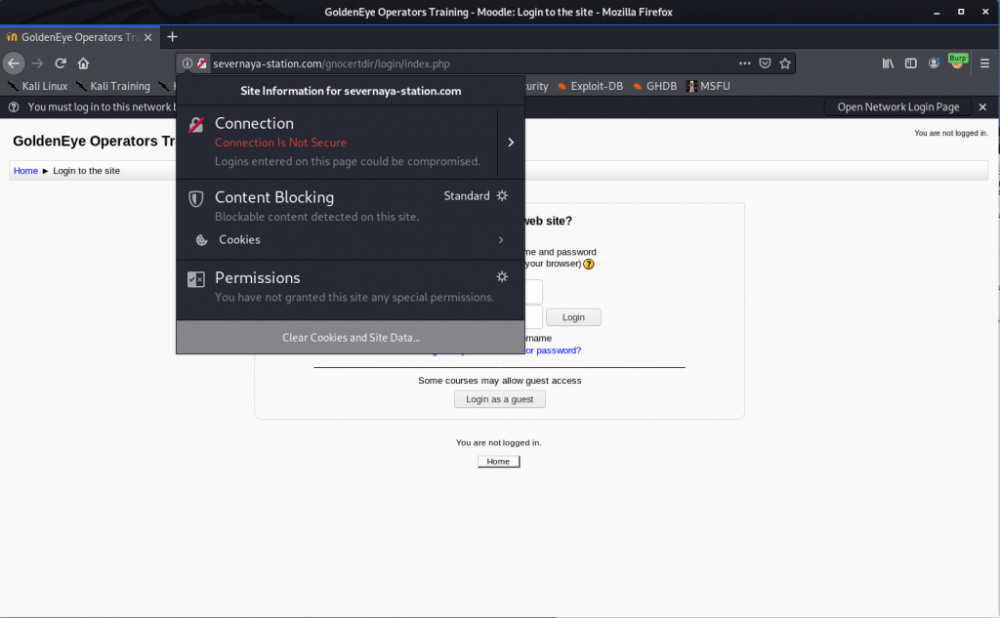1000x618 pixels.
Task: Save the page to Pocket
Action: [765, 62]
